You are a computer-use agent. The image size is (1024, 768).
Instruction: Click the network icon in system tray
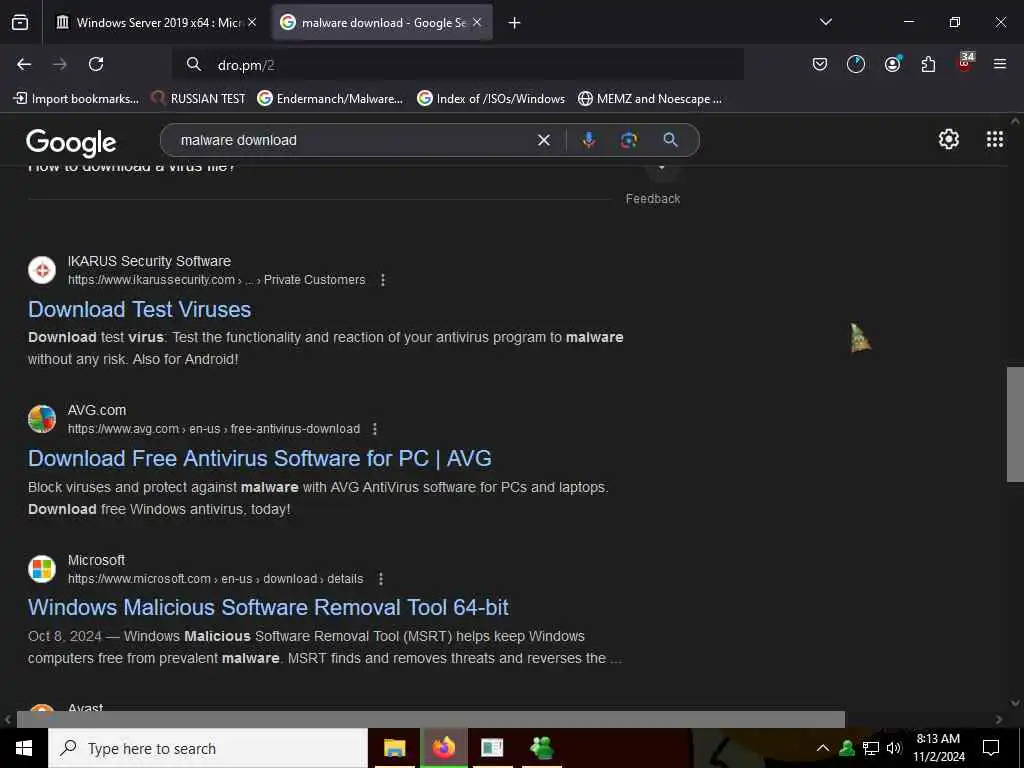tap(871, 748)
